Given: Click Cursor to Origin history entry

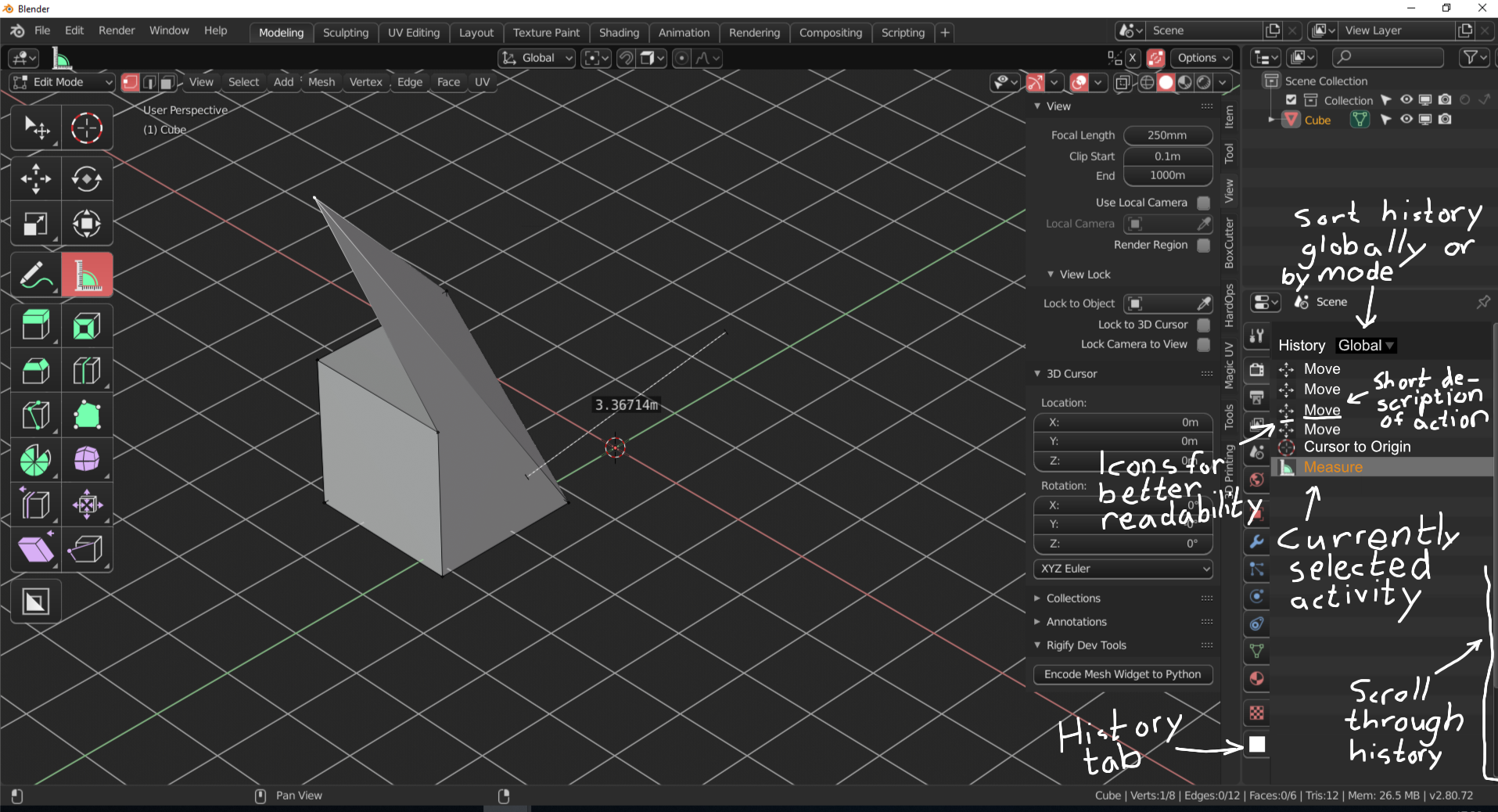Looking at the screenshot, I should pyautogui.click(x=1357, y=447).
